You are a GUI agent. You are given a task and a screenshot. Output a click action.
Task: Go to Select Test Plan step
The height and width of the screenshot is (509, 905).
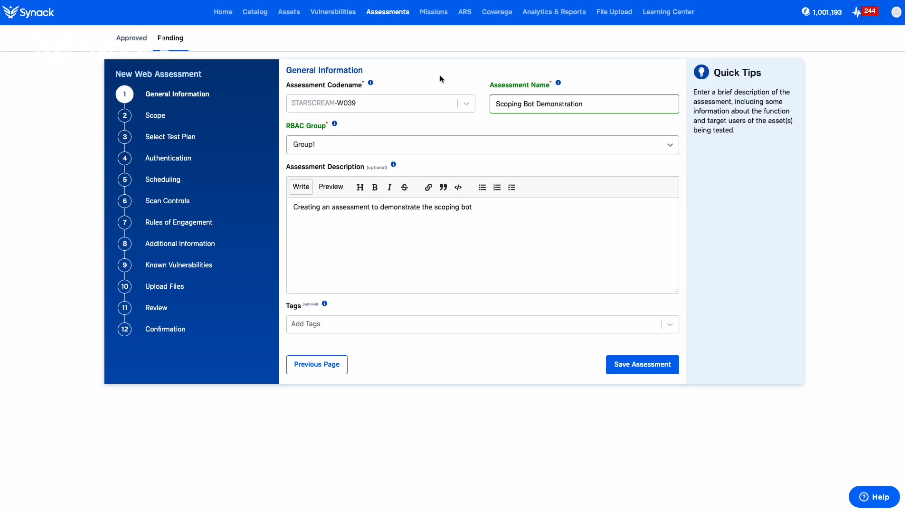(170, 137)
